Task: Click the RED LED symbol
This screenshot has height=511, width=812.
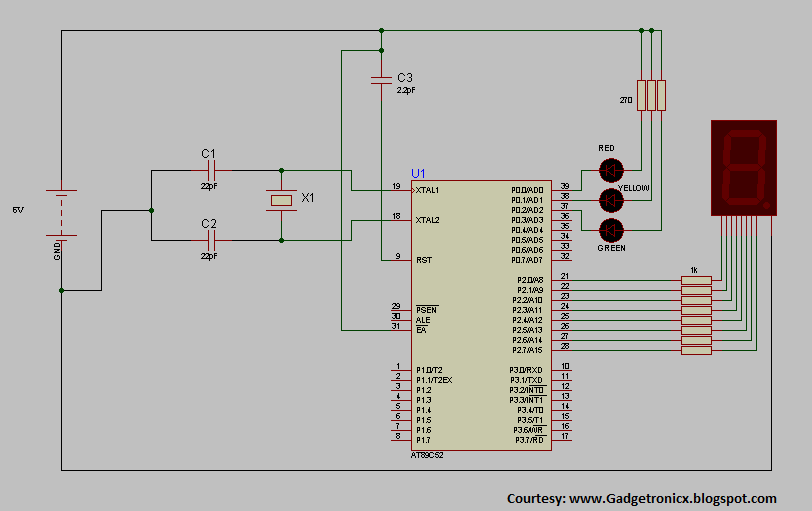Action: coord(611,170)
